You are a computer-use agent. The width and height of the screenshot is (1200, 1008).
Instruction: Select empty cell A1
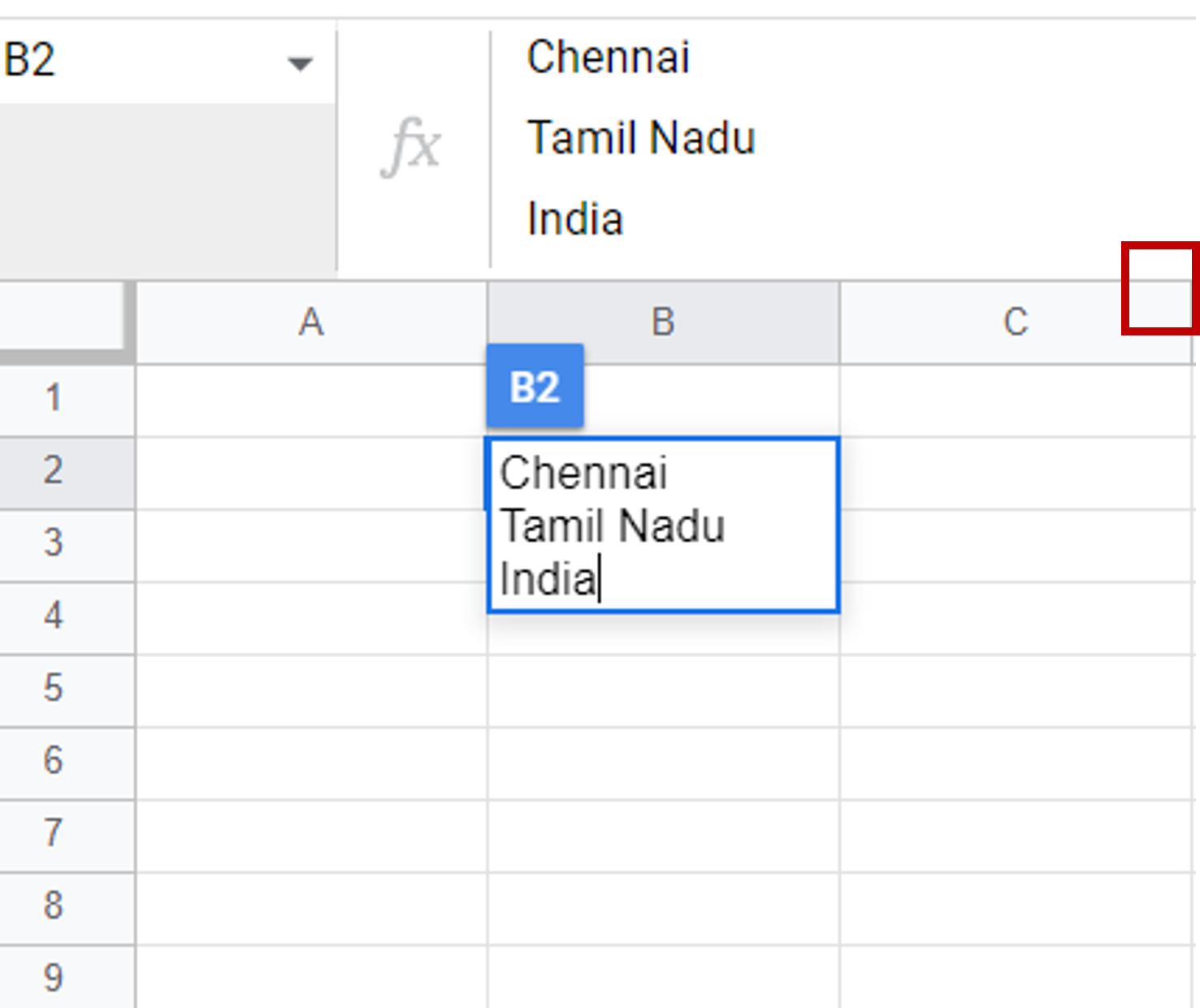312,400
